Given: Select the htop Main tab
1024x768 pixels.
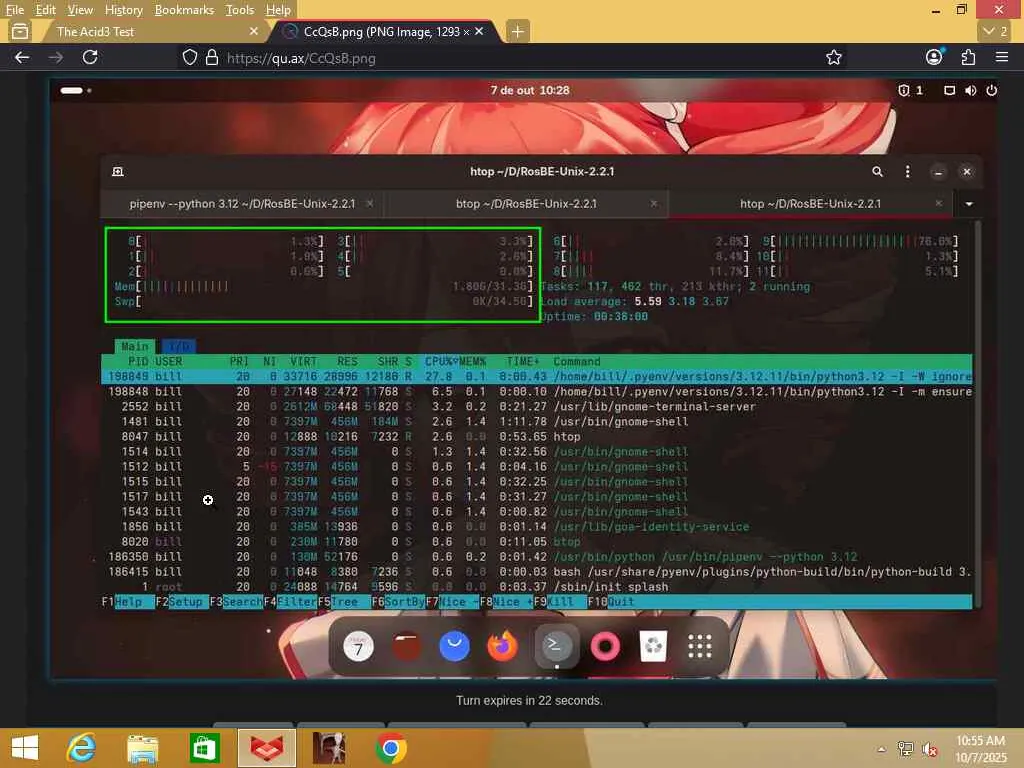Looking at the screenshot, I should pyautogui.click(x=135, y=346).
